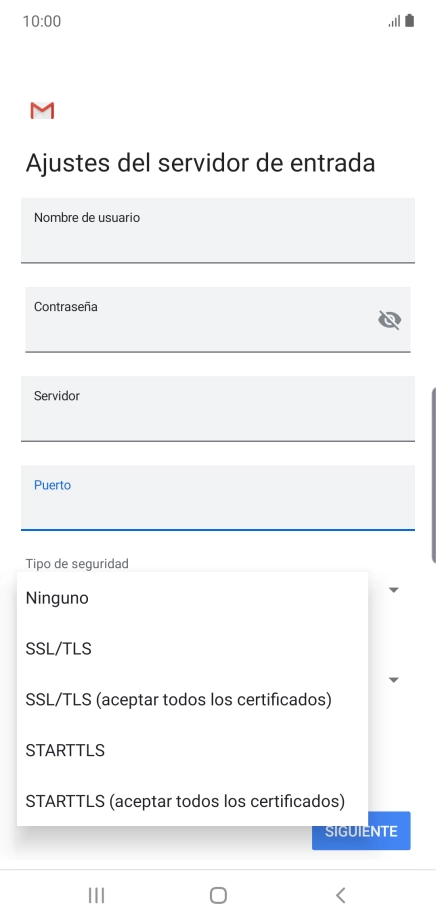Toggle password visibility eye icon
This screenshot has height=920, width=436.
(390, 320)
